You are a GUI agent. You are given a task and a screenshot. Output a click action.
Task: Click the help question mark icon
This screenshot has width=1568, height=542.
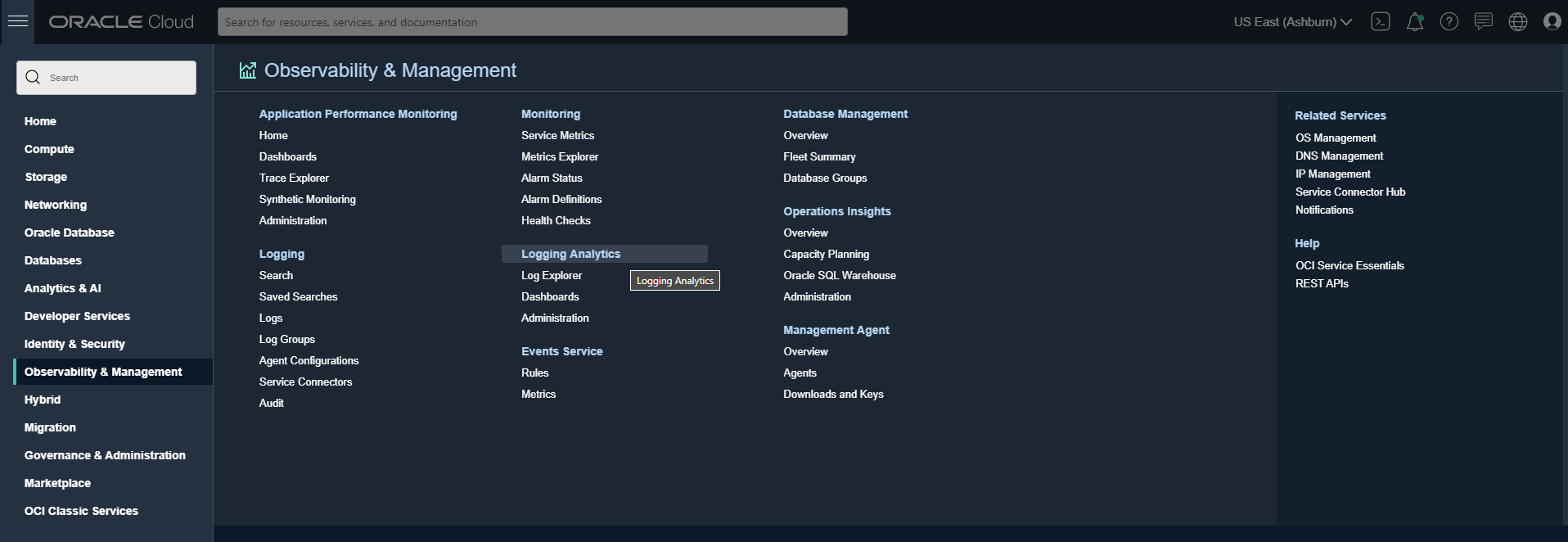coord(1449,22)
